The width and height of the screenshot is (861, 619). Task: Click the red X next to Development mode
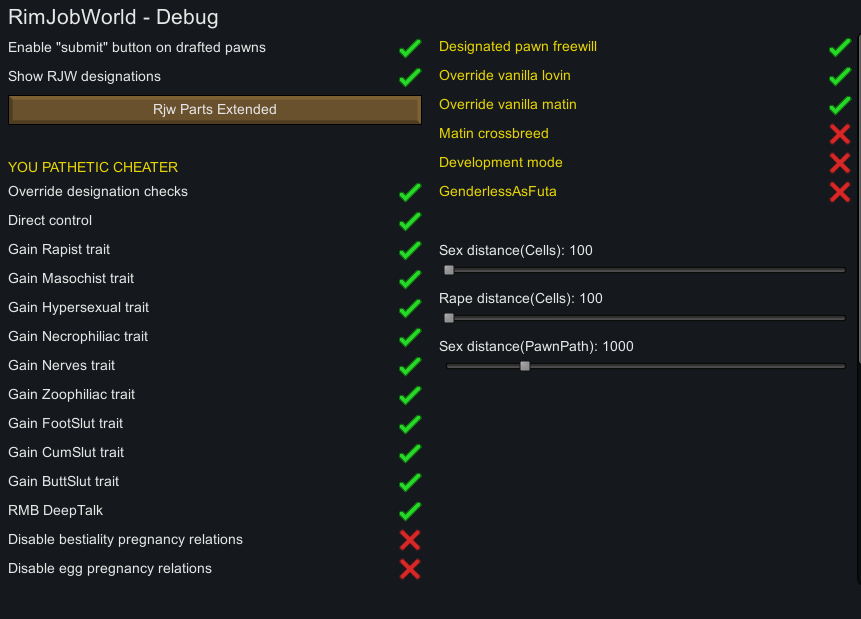click(x=838, y=163)
